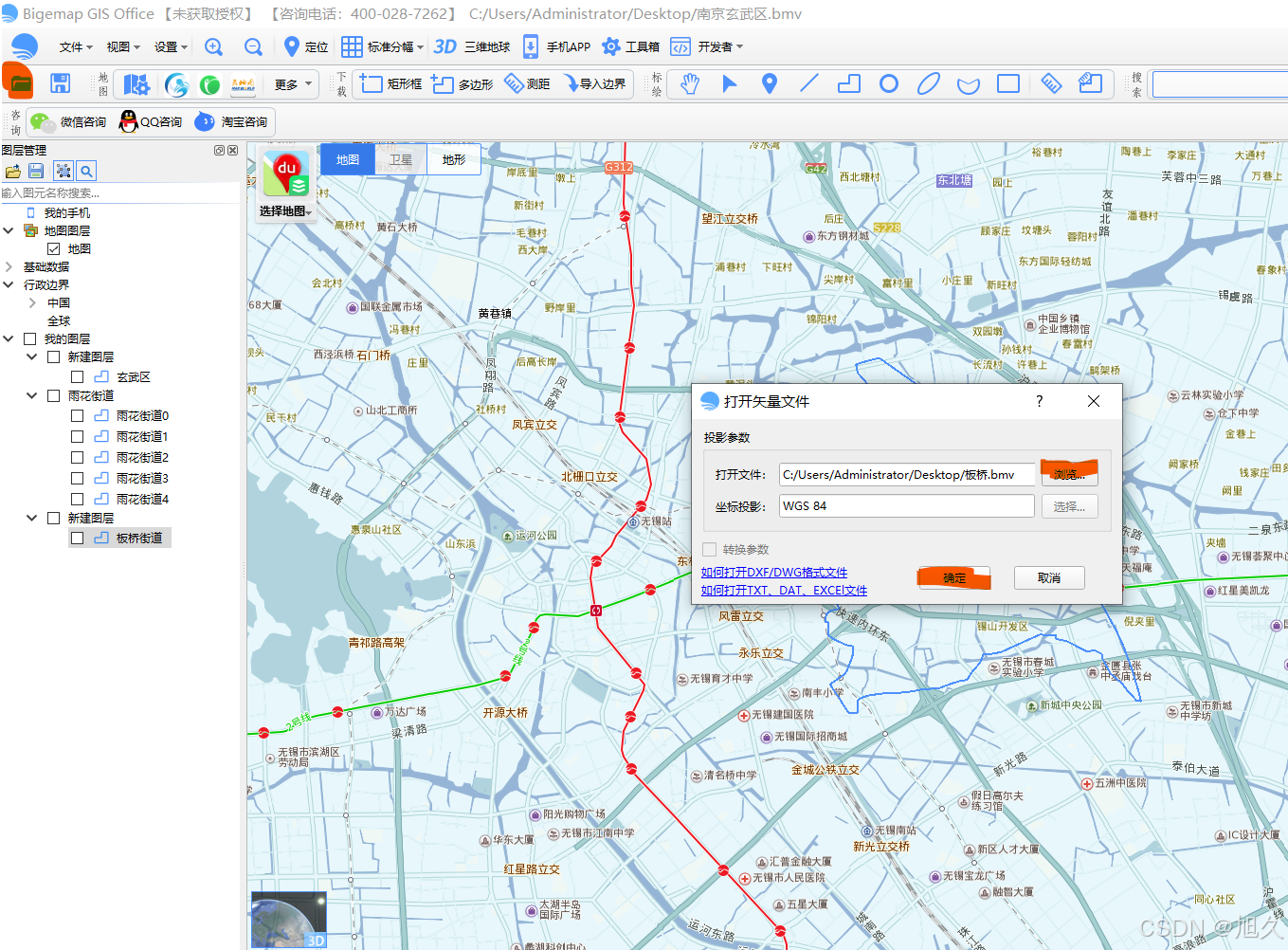Viewport: 1288px width, 950px height.
Task: Select the point marker drawing tool
Action: (770, 83)
